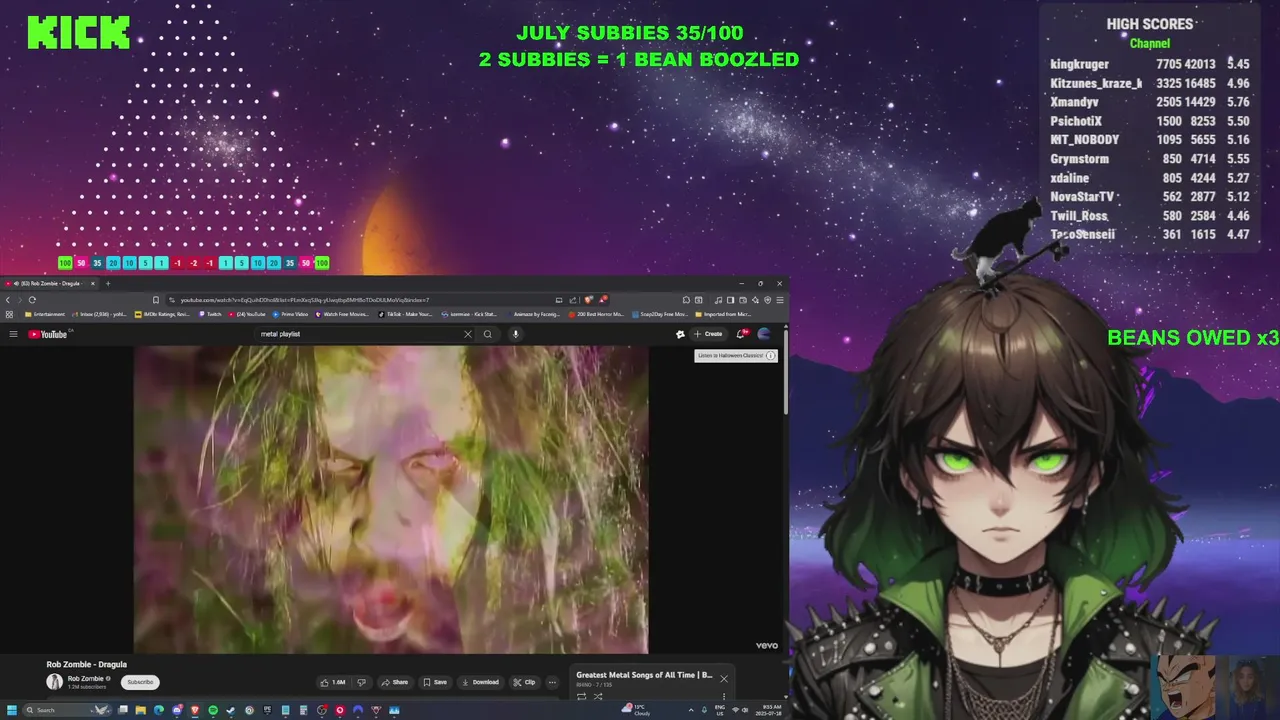The image size is (1280, 720).
Task: Toggle playlist loop
Action: (x=581, y=697)
